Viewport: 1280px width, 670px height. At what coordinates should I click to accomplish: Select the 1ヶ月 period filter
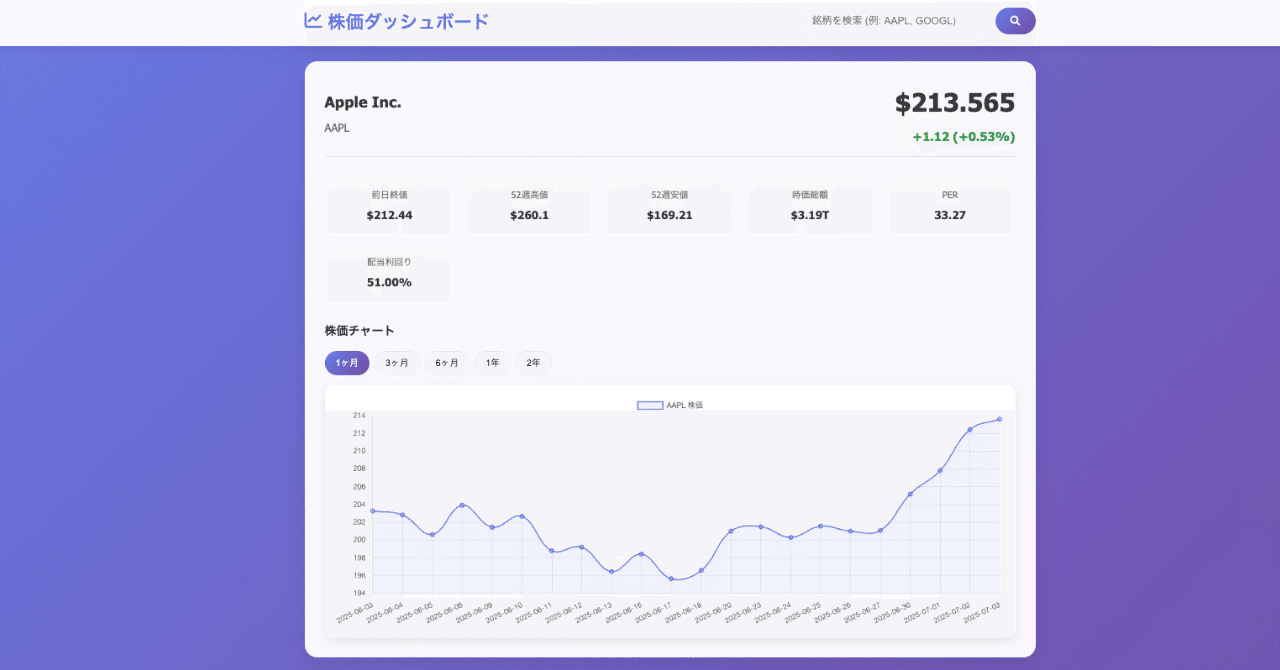347,362
